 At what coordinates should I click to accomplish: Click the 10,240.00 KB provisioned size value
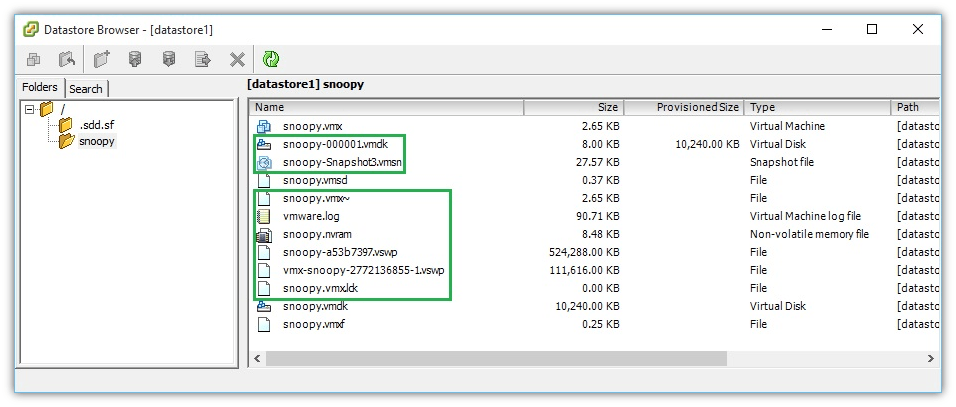pos(707,144)
